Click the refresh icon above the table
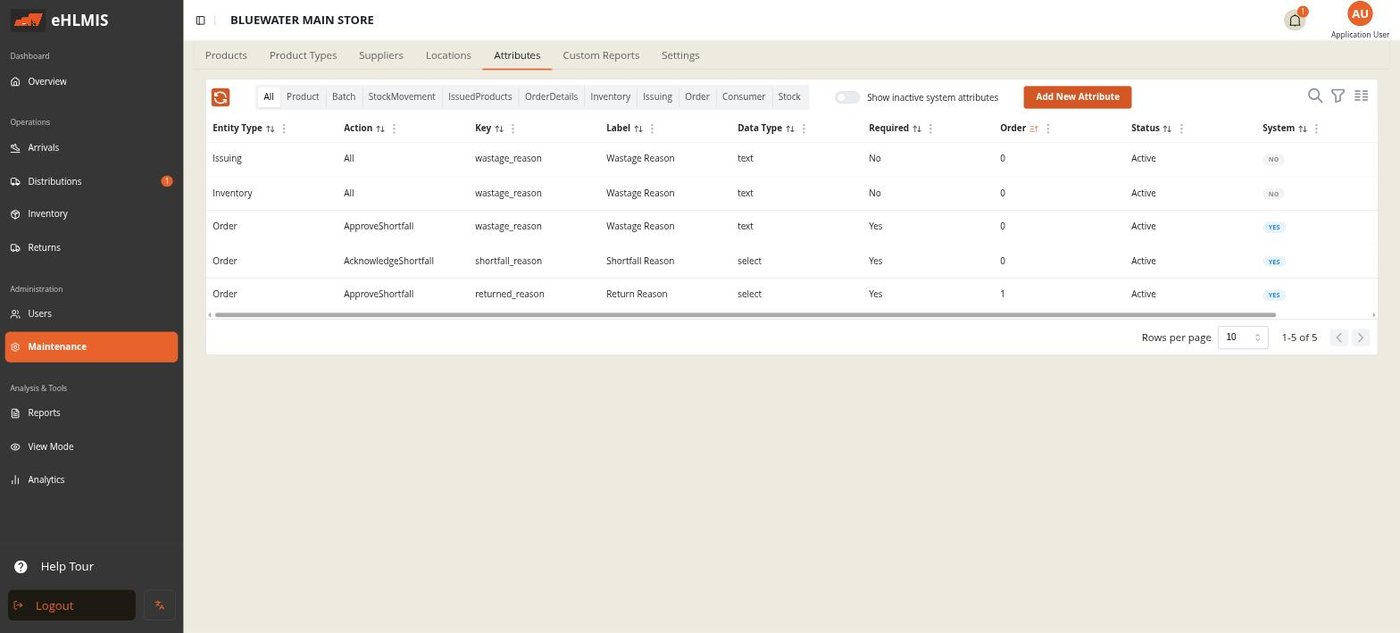Image resolution: width=1400 pixels, height=633 pixels. tap(220, 97)
